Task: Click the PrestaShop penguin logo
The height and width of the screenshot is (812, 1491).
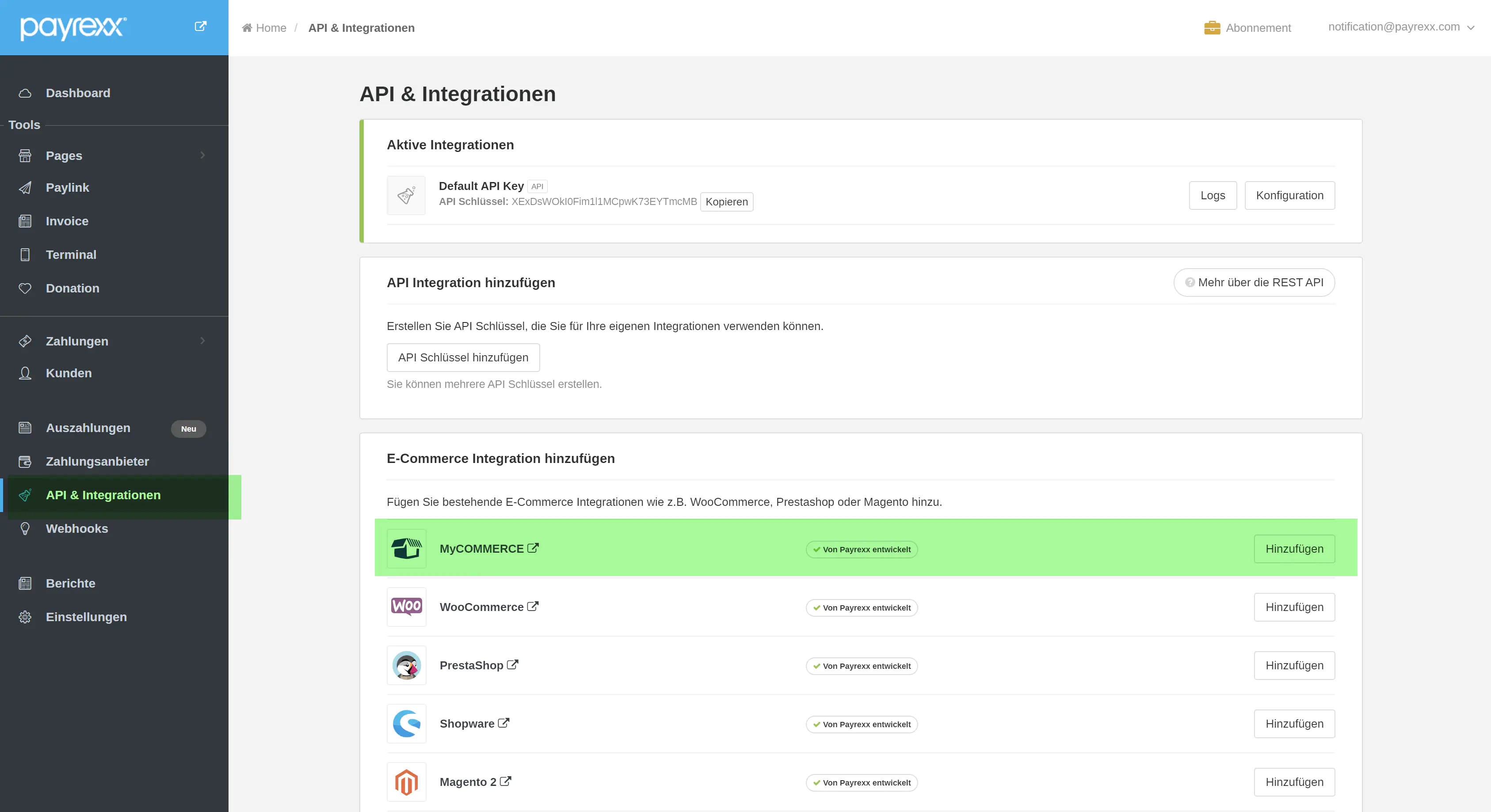Action: coord(406,665)
